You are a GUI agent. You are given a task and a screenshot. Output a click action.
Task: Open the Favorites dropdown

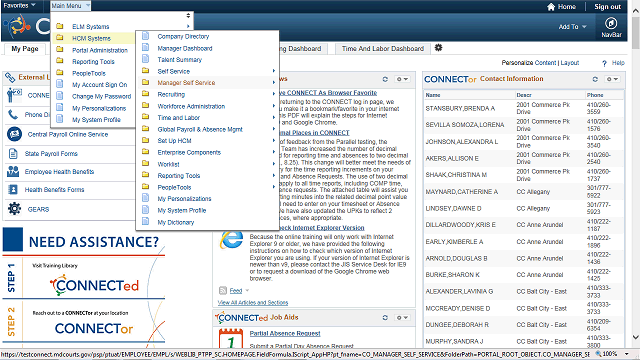19,5
